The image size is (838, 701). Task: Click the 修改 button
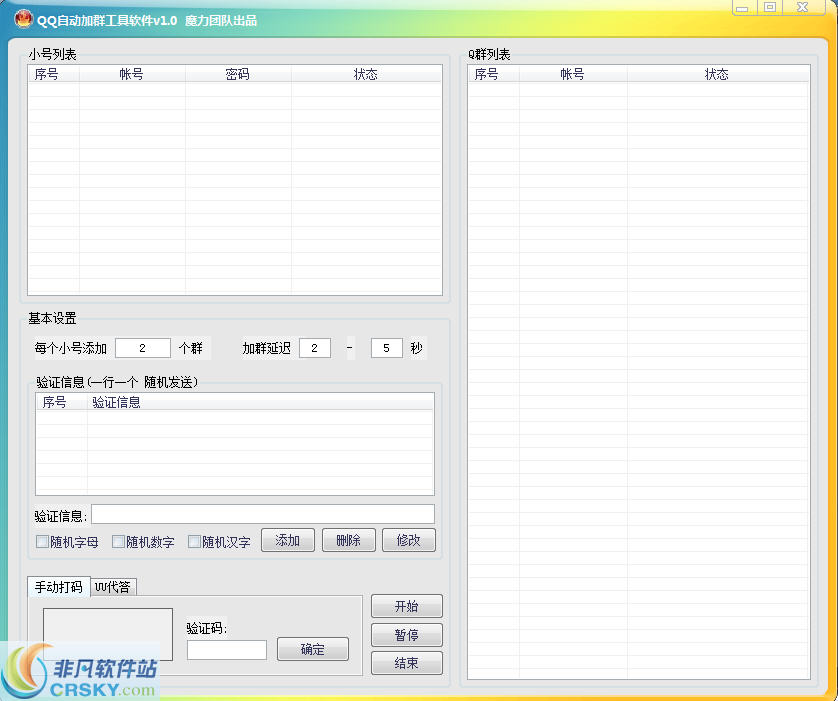point(407,539)
